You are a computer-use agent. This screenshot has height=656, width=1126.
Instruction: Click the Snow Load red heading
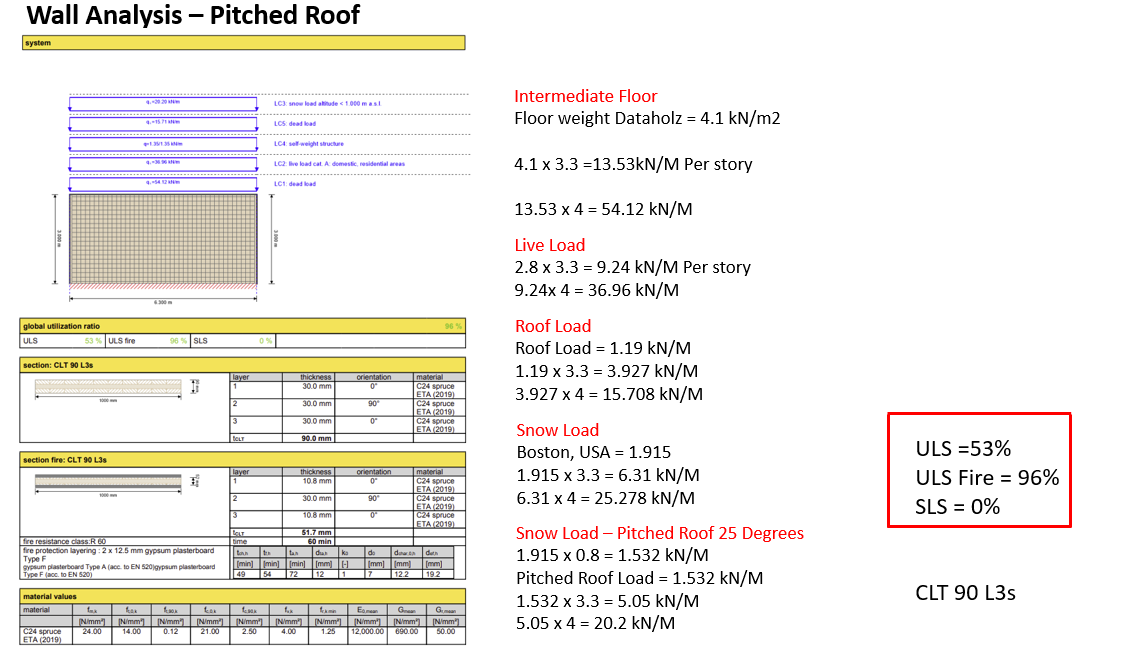click(x=557, y=430)
